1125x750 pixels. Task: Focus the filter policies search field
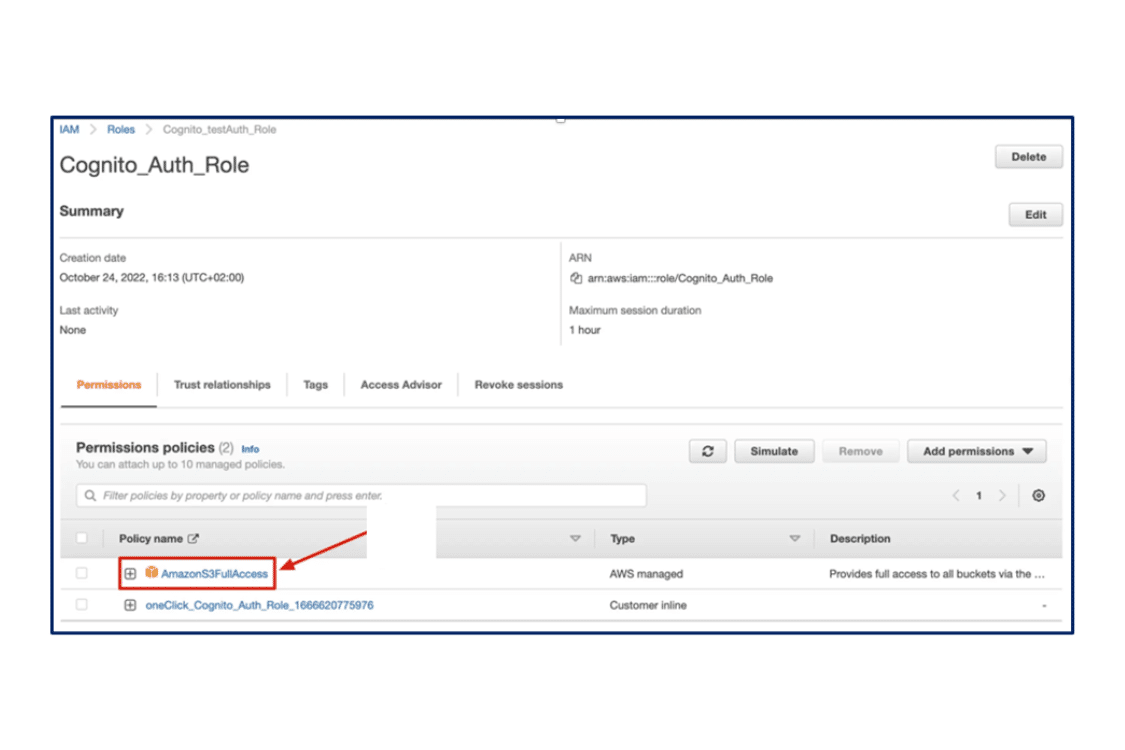pyautogui.click(x=362, y=495)
